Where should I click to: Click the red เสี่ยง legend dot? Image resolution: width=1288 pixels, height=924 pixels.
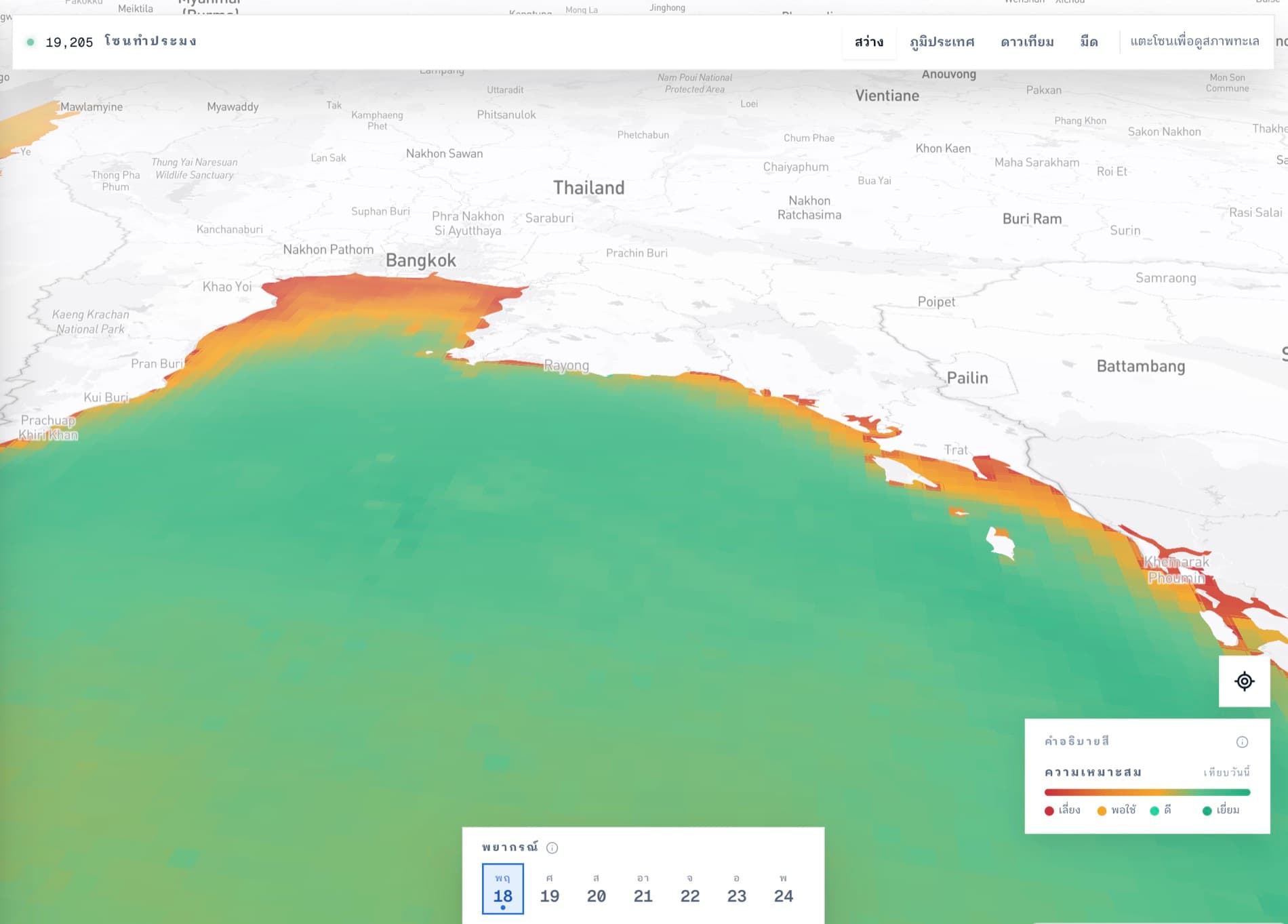(1049, 811)
